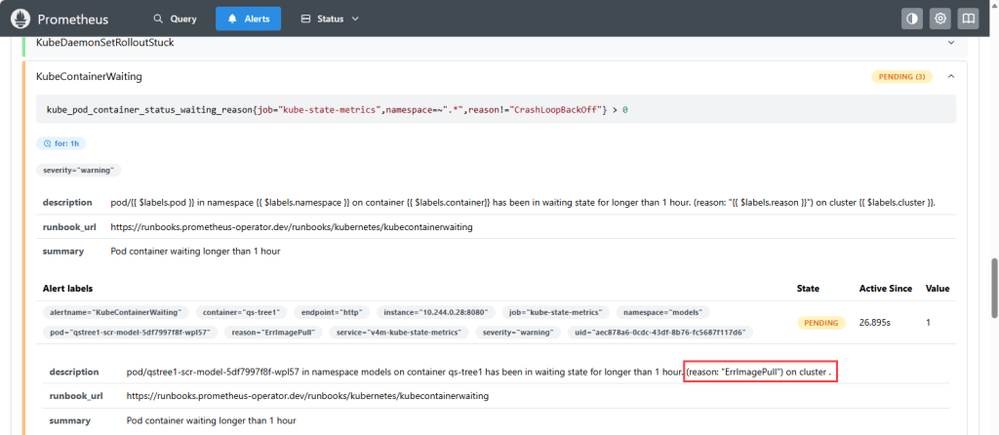The width and height of the screenshot is (999, 435).
Task: Click the endpoint="http" label
Action: [332, 312]
